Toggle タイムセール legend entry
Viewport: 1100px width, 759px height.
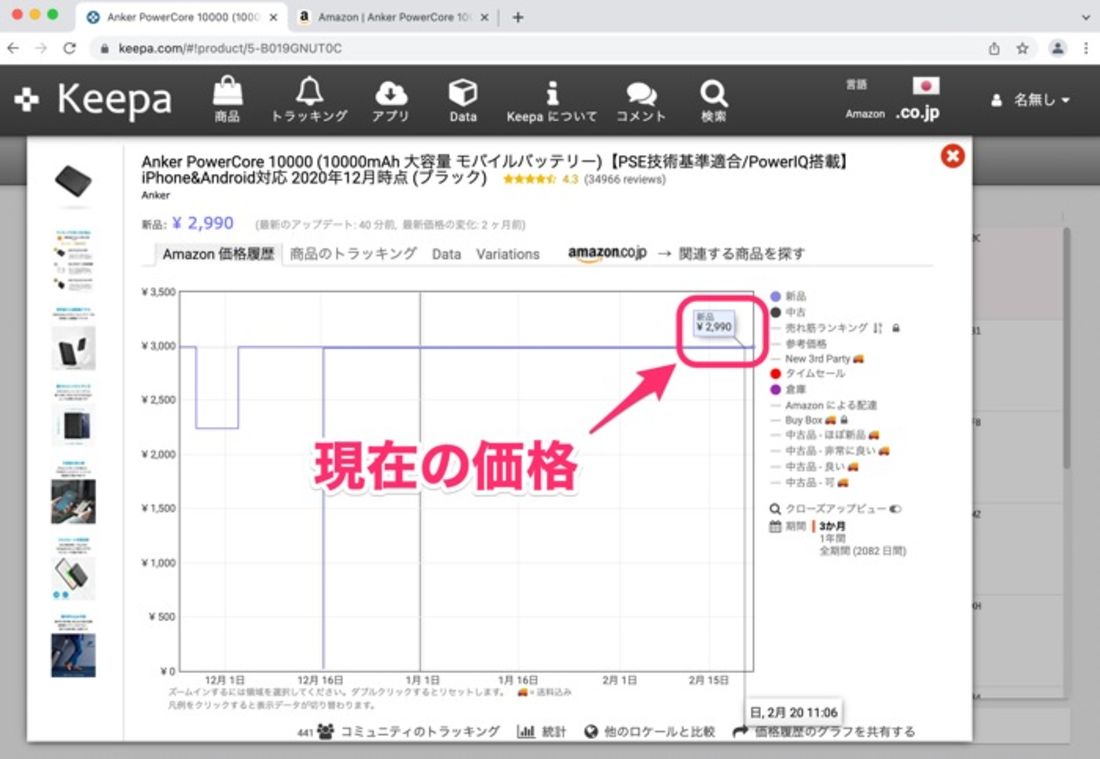[x=807, y=373]
